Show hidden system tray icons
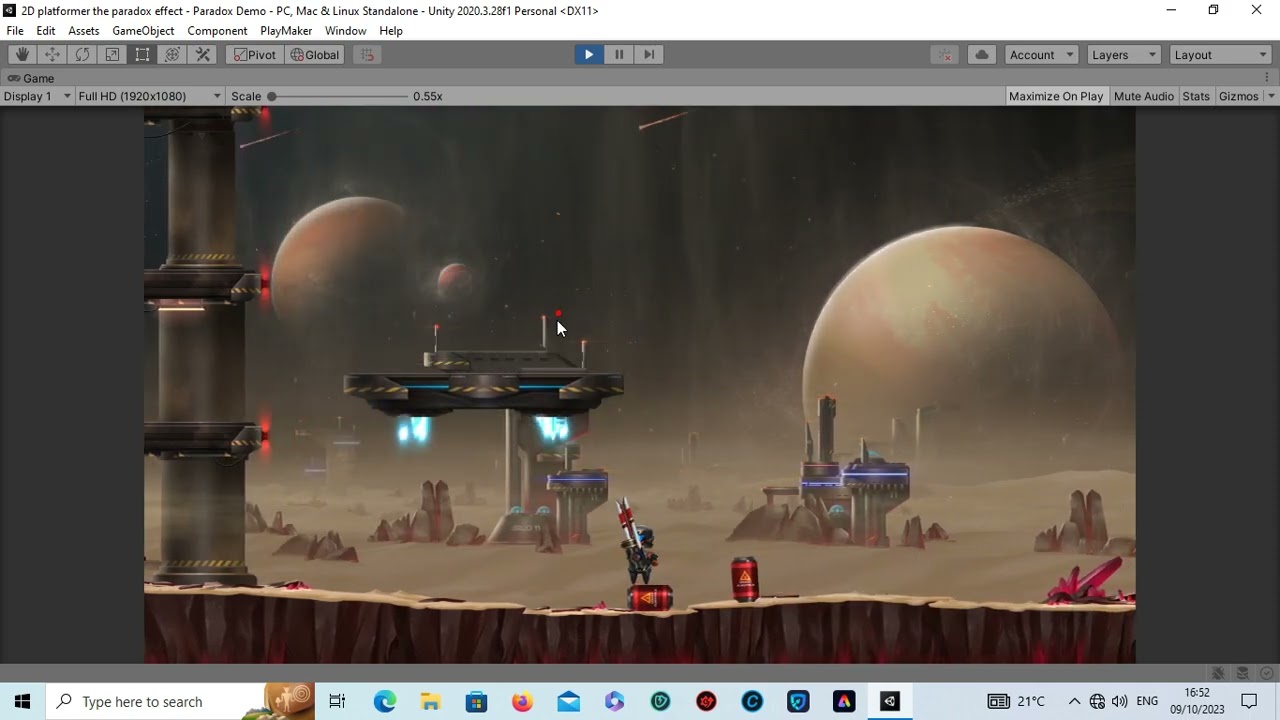Viewport: 1280px width, 720px height. 1074,701
